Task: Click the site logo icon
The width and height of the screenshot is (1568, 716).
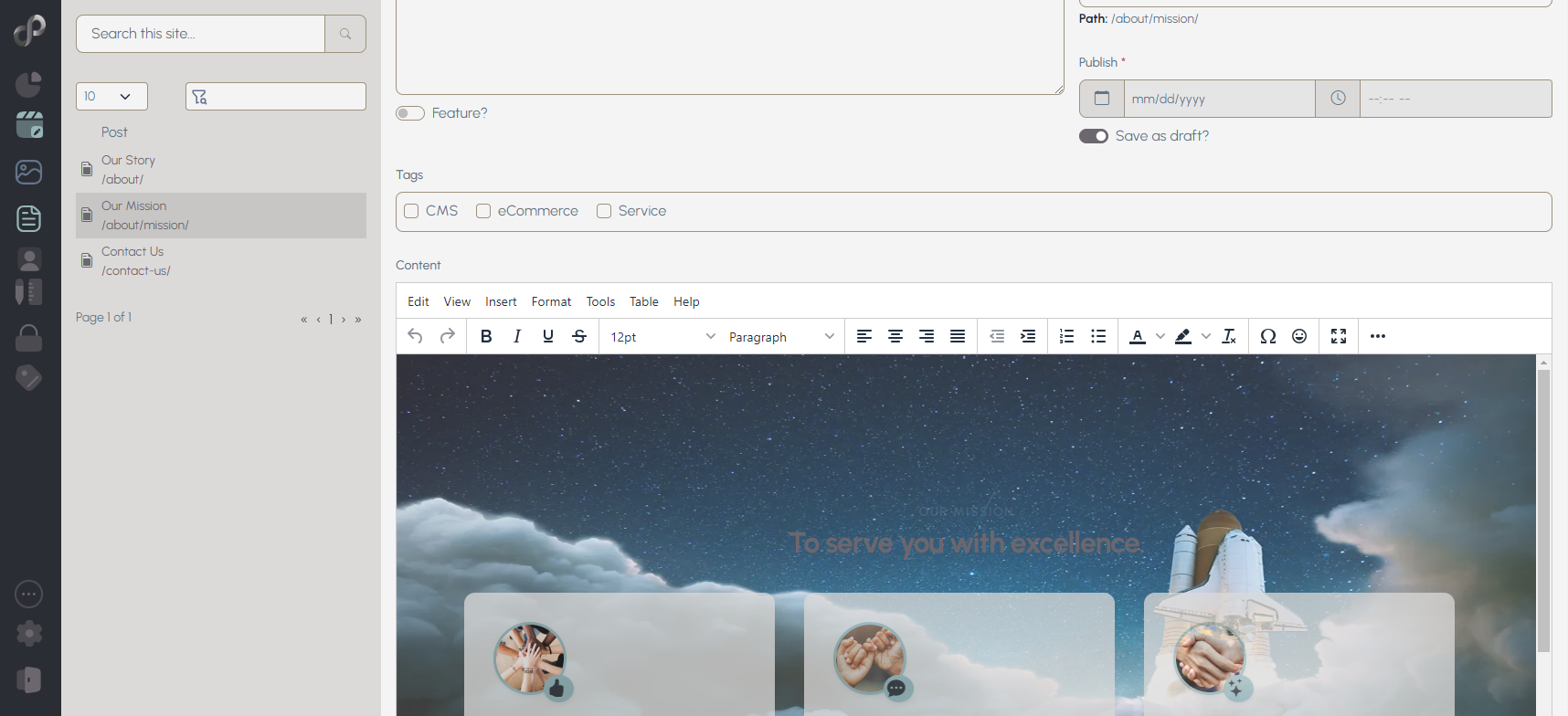Action: [29, 29]
